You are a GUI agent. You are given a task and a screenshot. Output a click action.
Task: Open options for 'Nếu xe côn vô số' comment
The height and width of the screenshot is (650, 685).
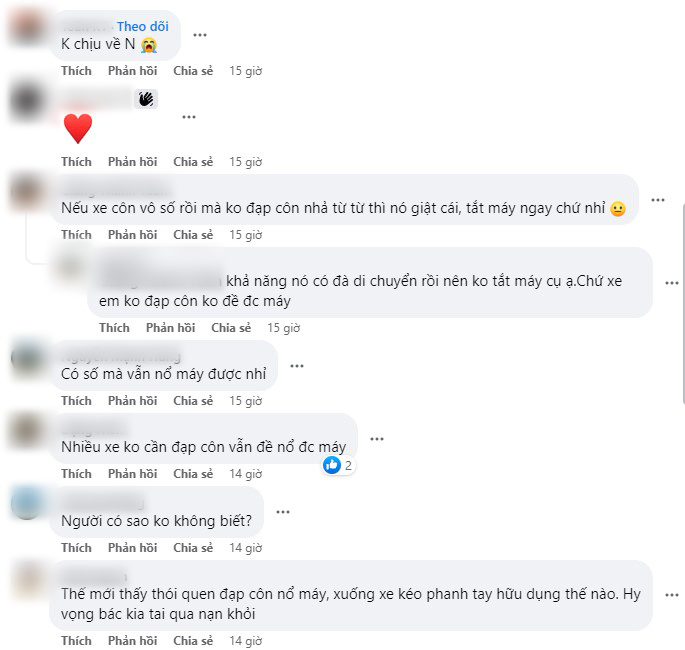tap(658, 200)
